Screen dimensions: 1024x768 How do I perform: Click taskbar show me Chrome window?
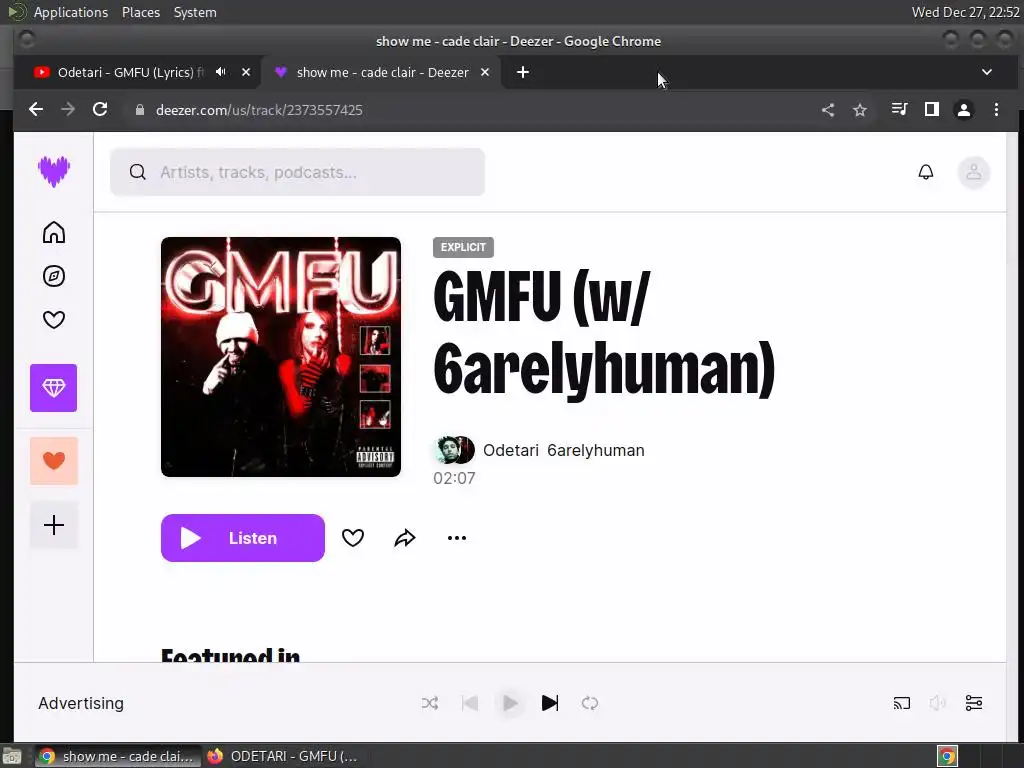[116, 756]
